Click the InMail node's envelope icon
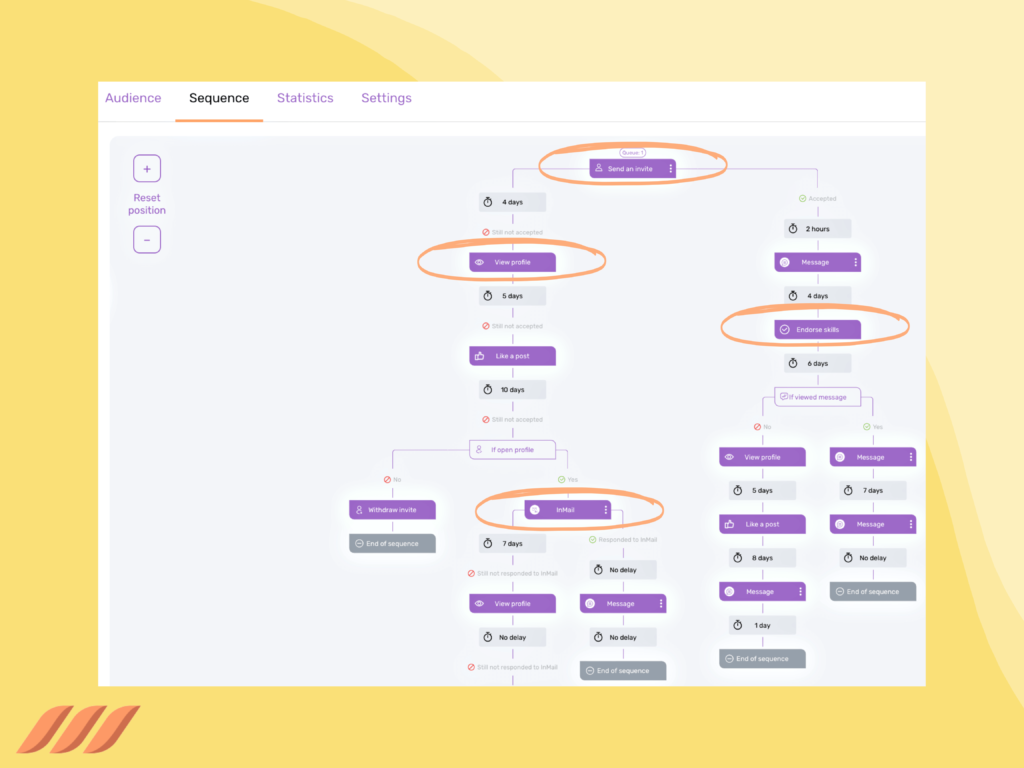Screen dimensions: 1024x768 pos(535,510)
